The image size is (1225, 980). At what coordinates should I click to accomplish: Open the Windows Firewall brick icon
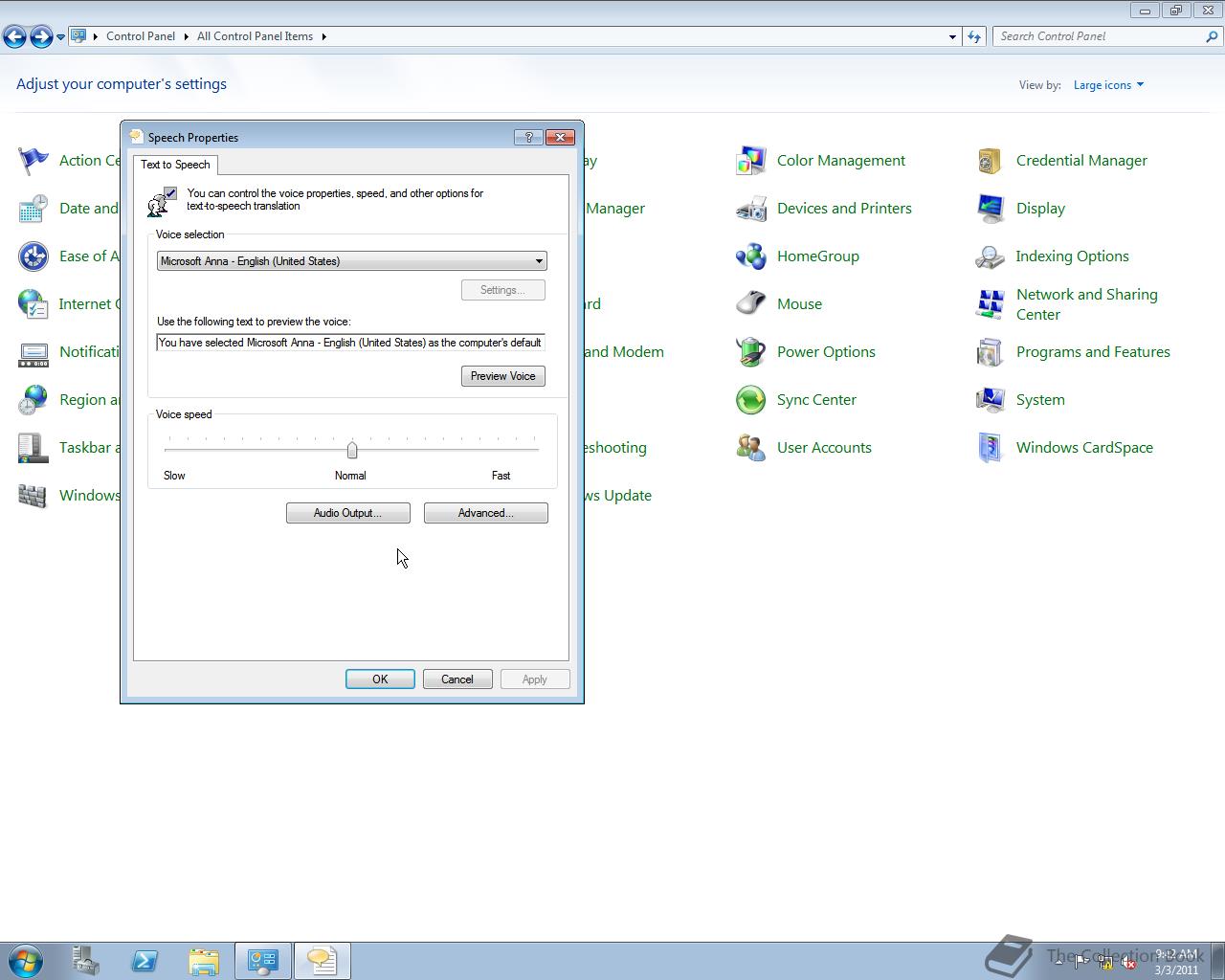tap(33, 496)
